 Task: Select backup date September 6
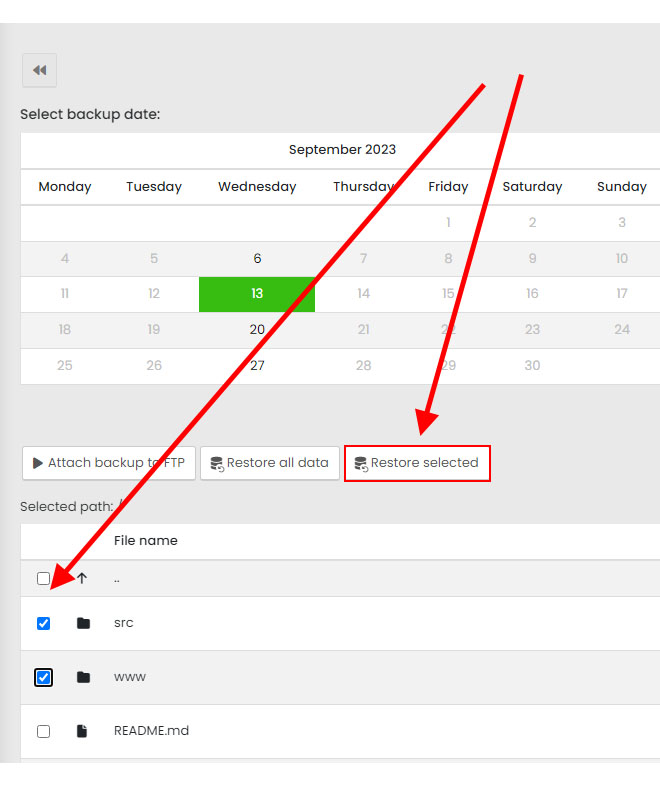coord(257,258)
